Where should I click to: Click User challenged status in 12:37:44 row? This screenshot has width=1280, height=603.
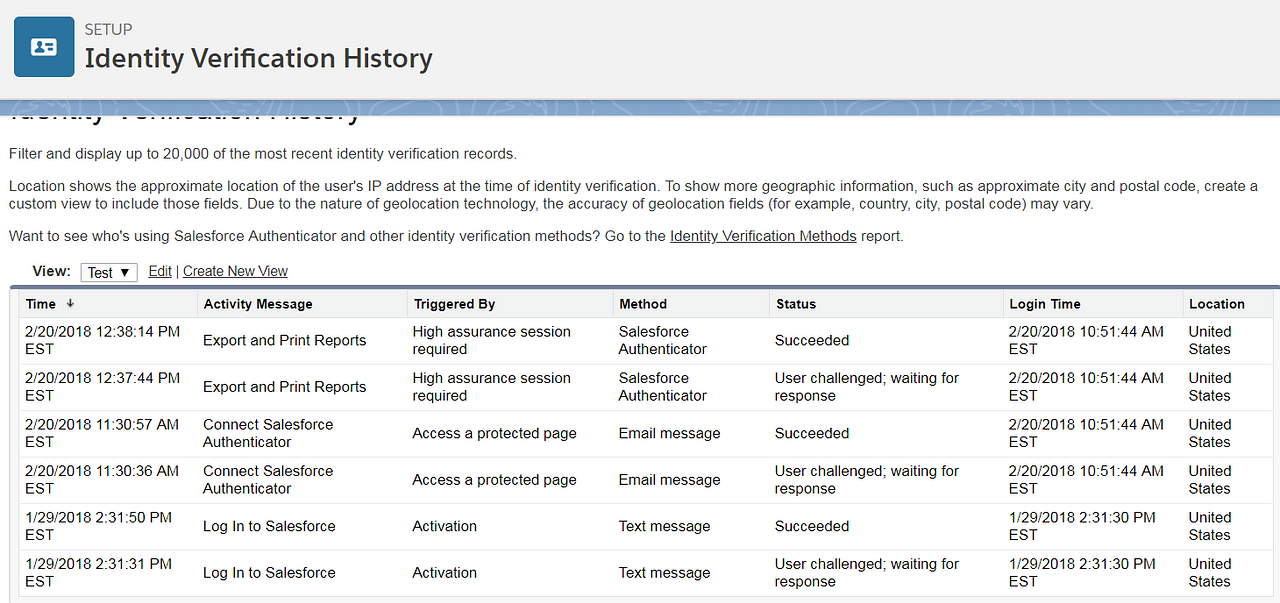click(x=867, y=387)
